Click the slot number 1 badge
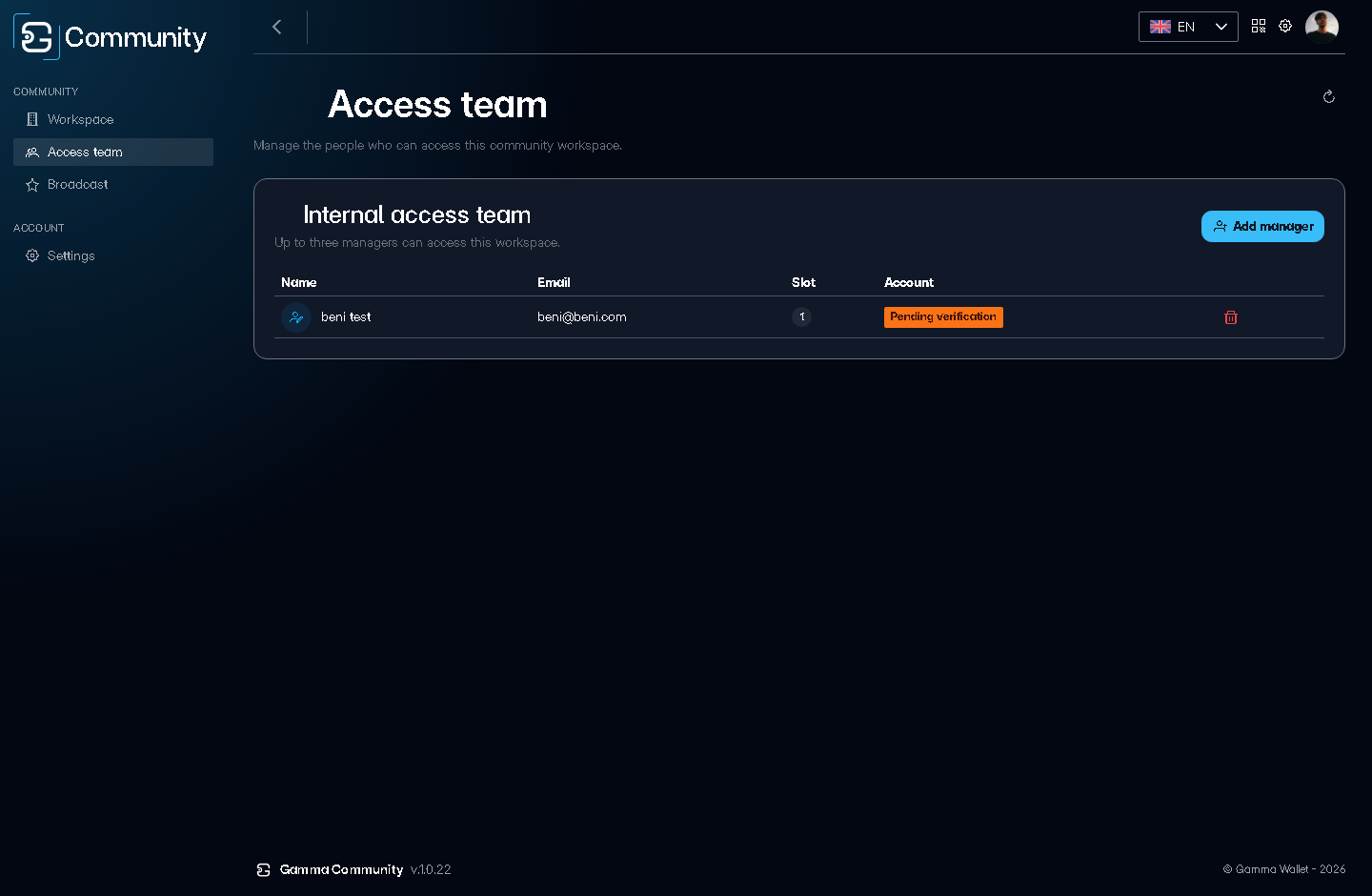Screen dimensions: 1372x896 tap(802, 317)
